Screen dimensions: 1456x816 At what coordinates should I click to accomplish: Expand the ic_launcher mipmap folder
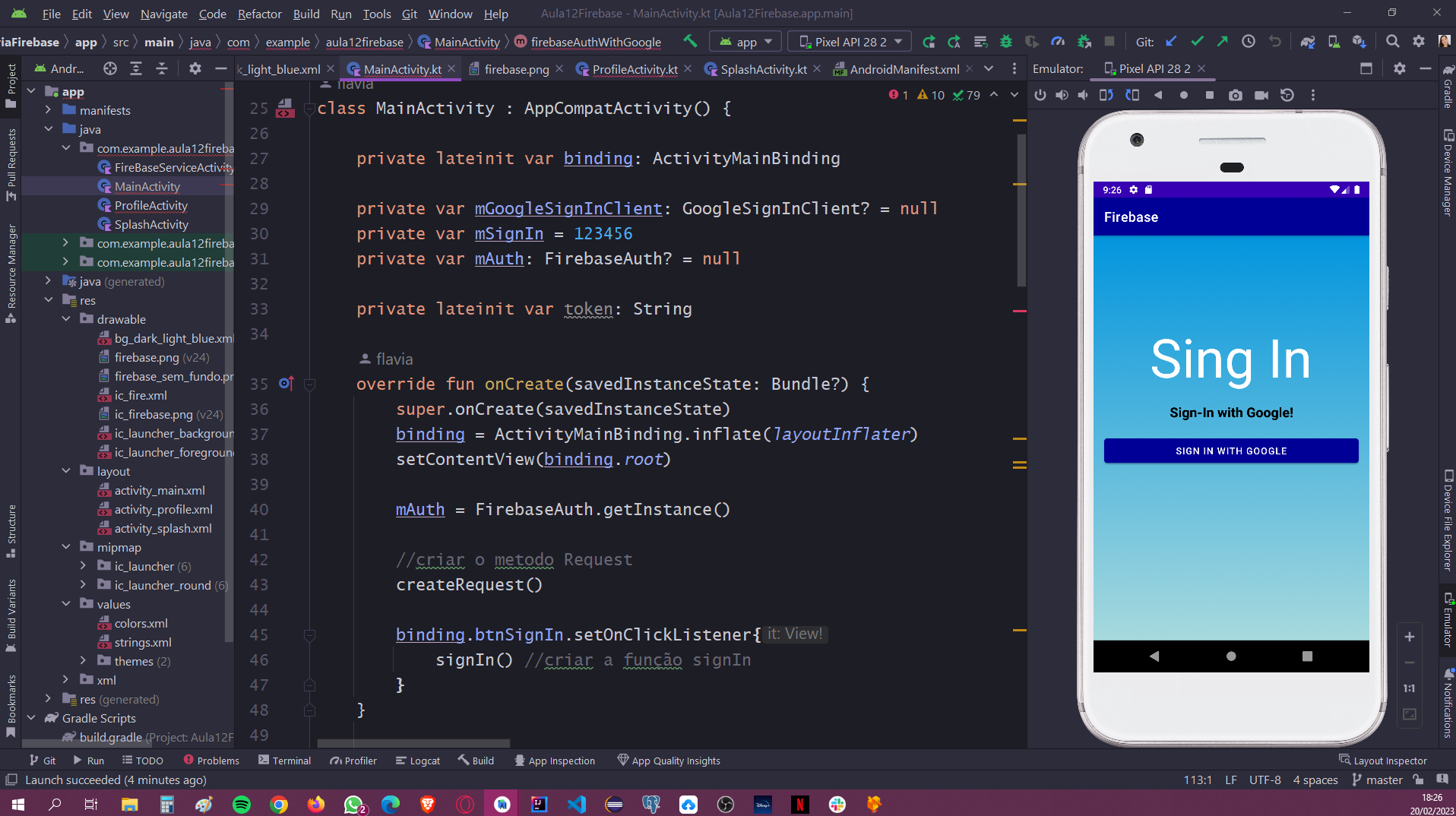pos(84,566)
